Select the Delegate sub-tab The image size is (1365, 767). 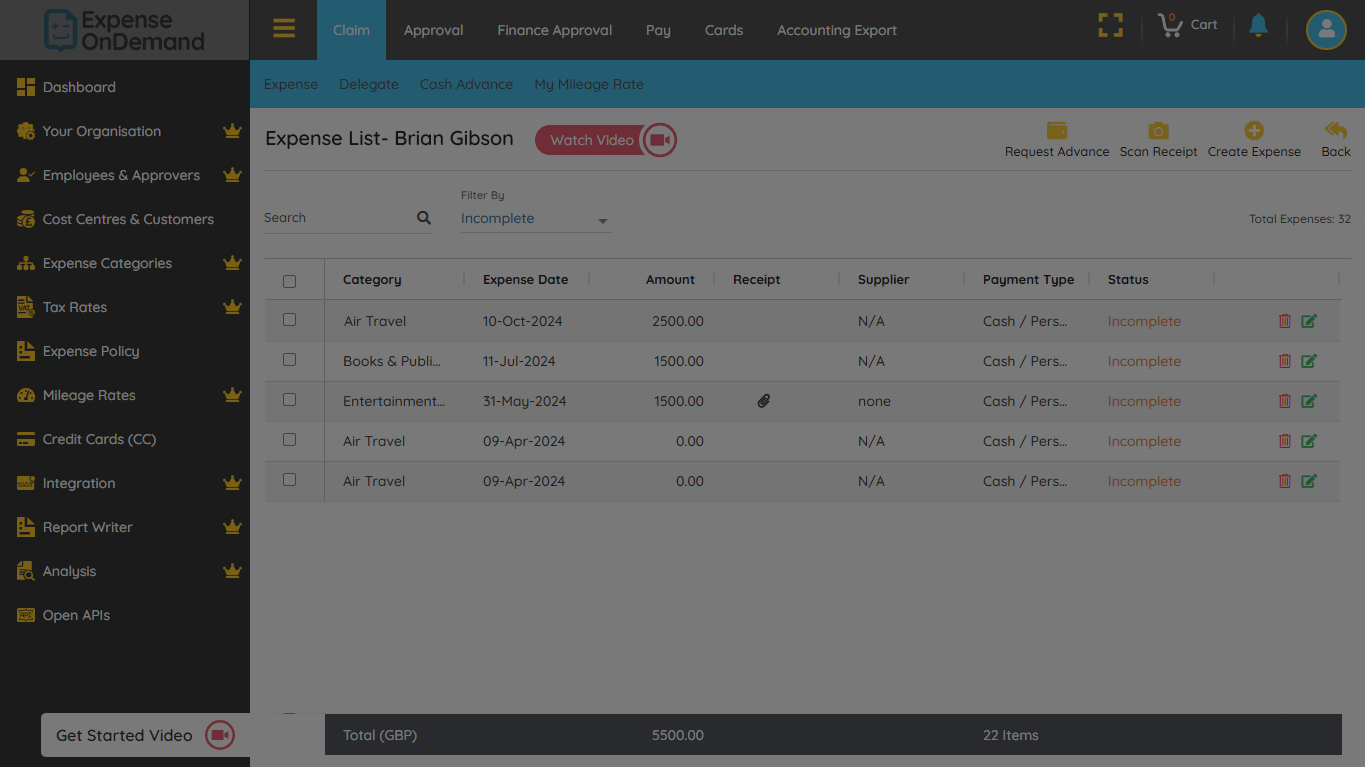pos(369,84)
